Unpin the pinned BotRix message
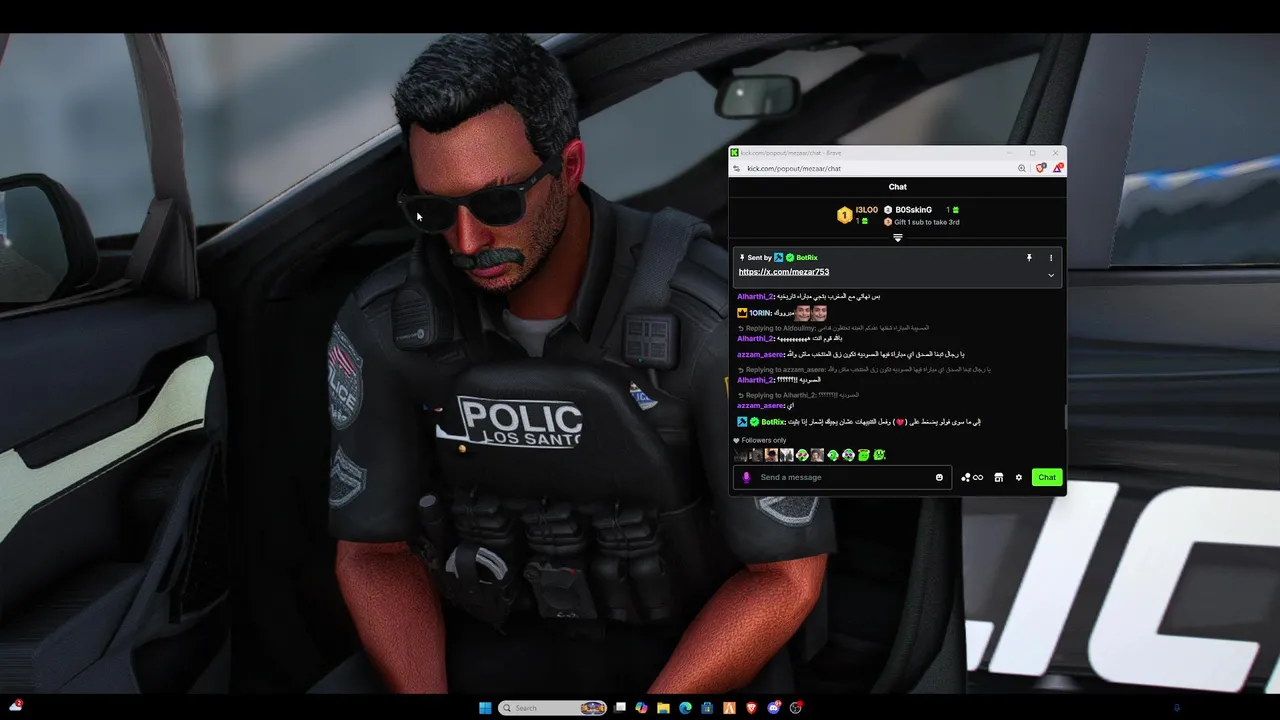1280x720 pixels. tap(1029, 258)
